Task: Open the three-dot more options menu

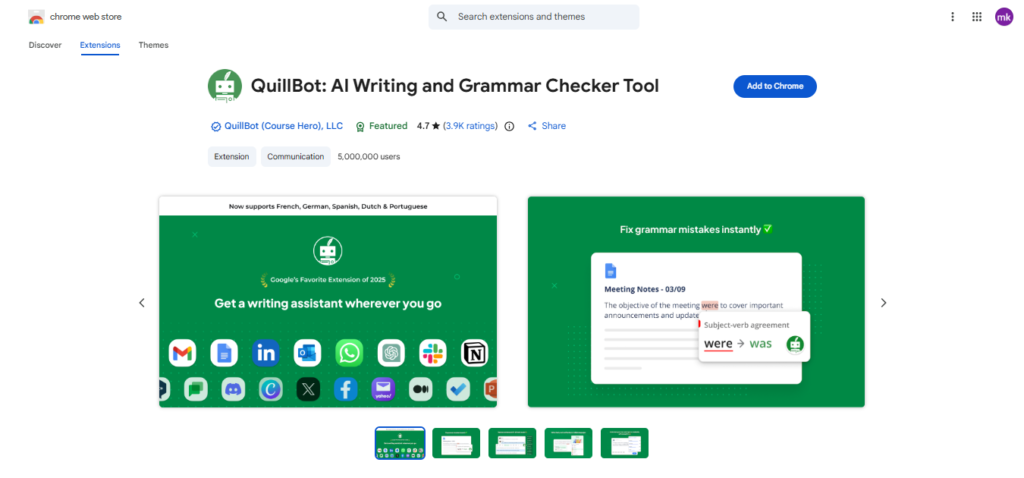Action: tap(952, 17)
